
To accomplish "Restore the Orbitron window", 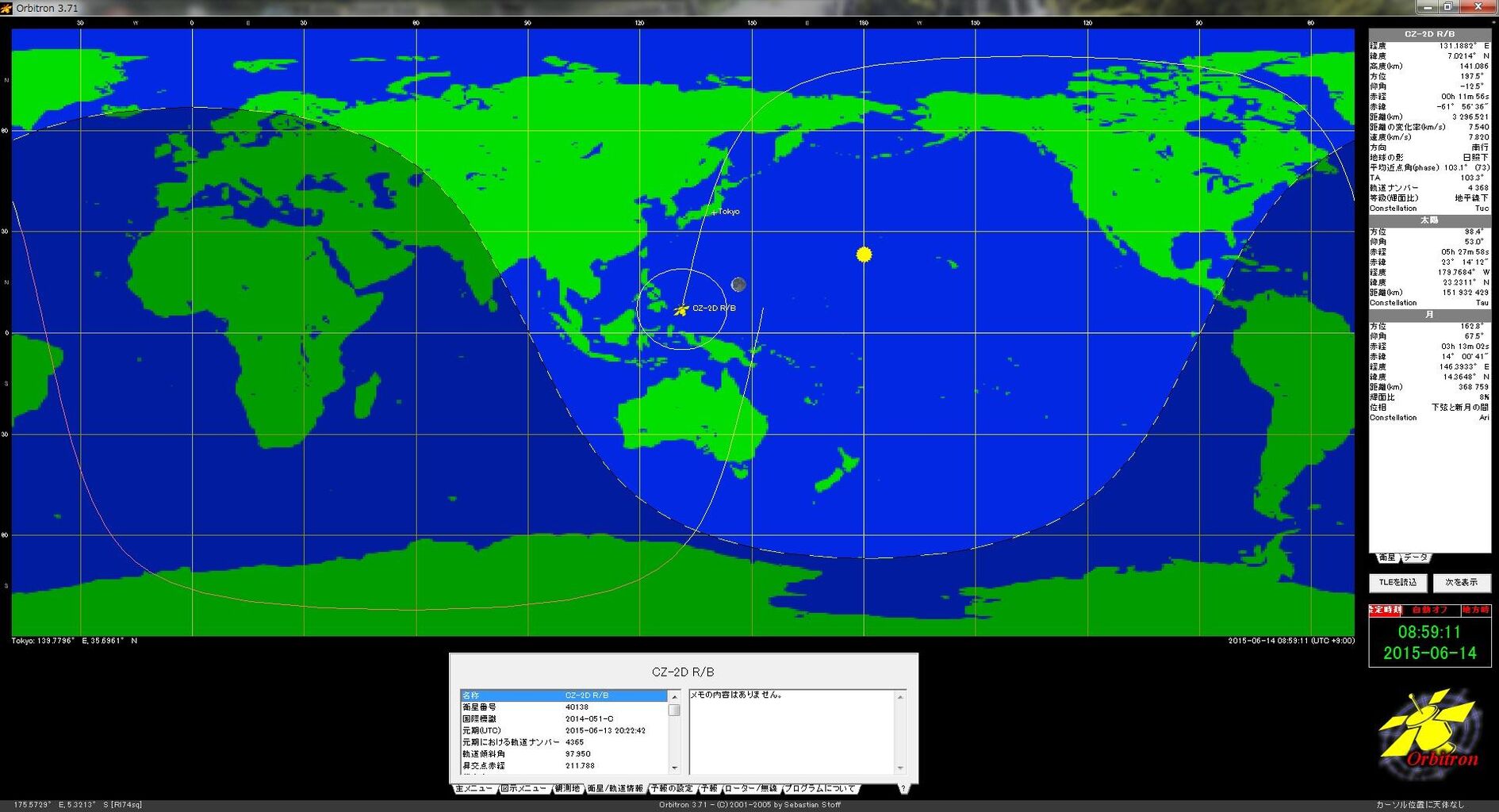I will coord(1448,6).
